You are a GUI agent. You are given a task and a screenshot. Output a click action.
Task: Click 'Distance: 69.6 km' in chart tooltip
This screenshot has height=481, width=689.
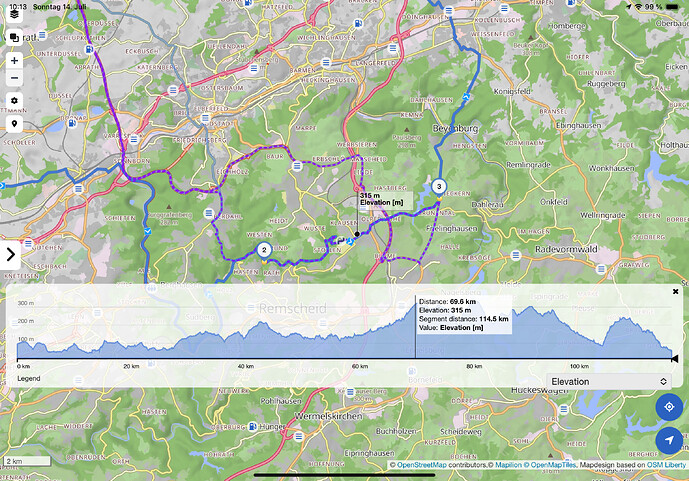[447, 302]
